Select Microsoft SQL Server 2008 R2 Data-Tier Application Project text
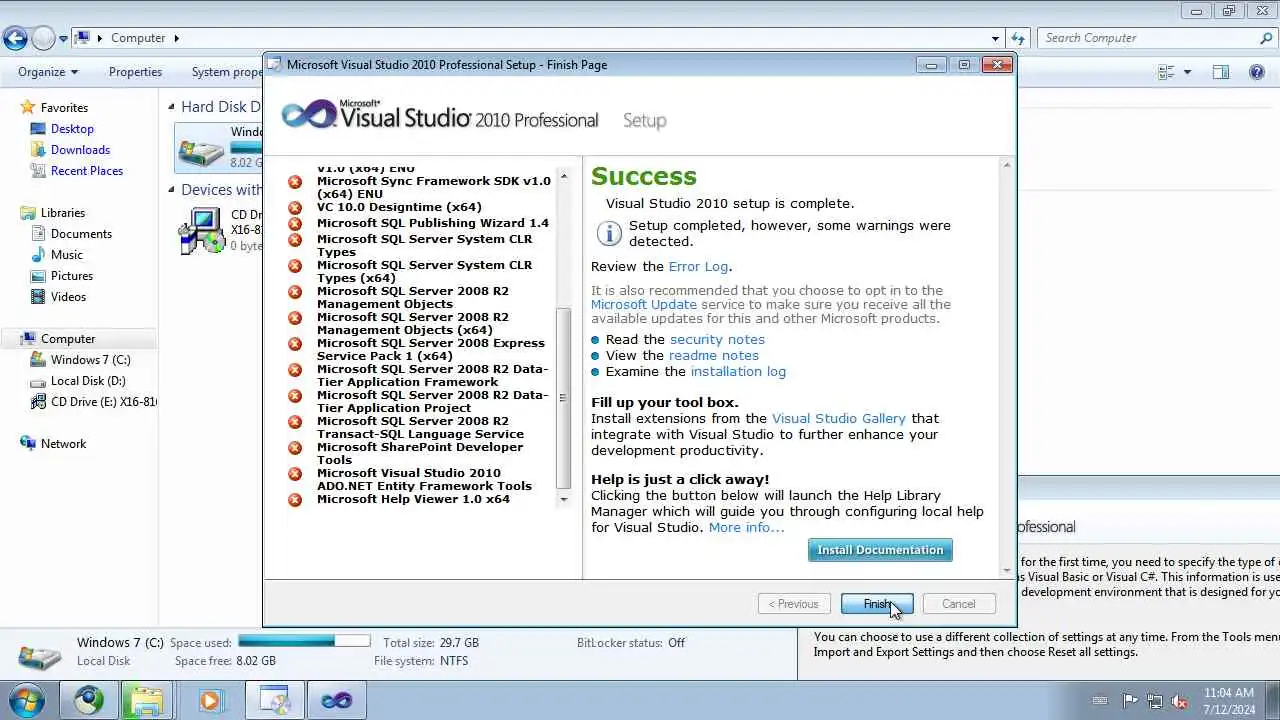 tap(433, 401)
